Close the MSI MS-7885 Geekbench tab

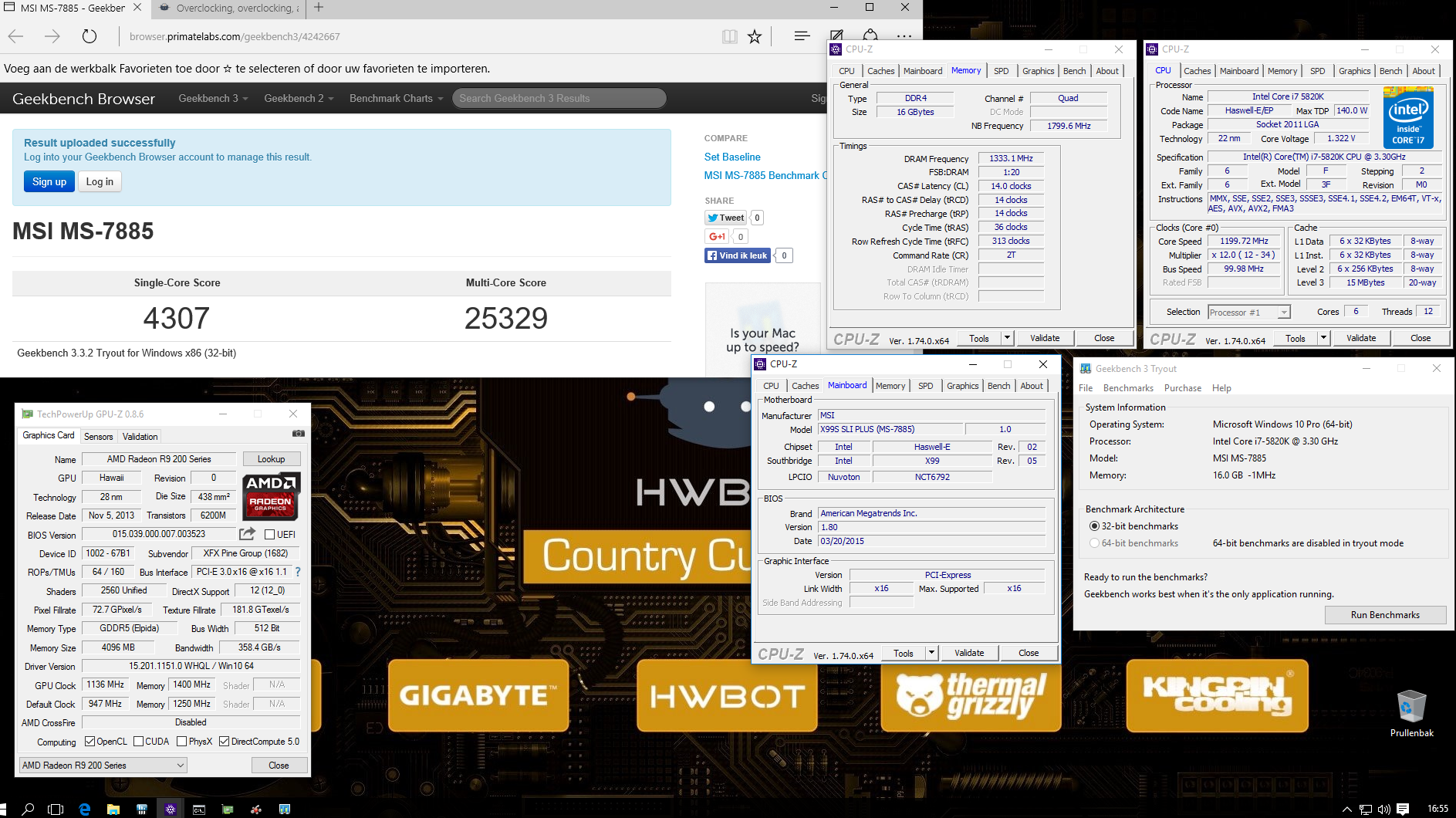137,8
